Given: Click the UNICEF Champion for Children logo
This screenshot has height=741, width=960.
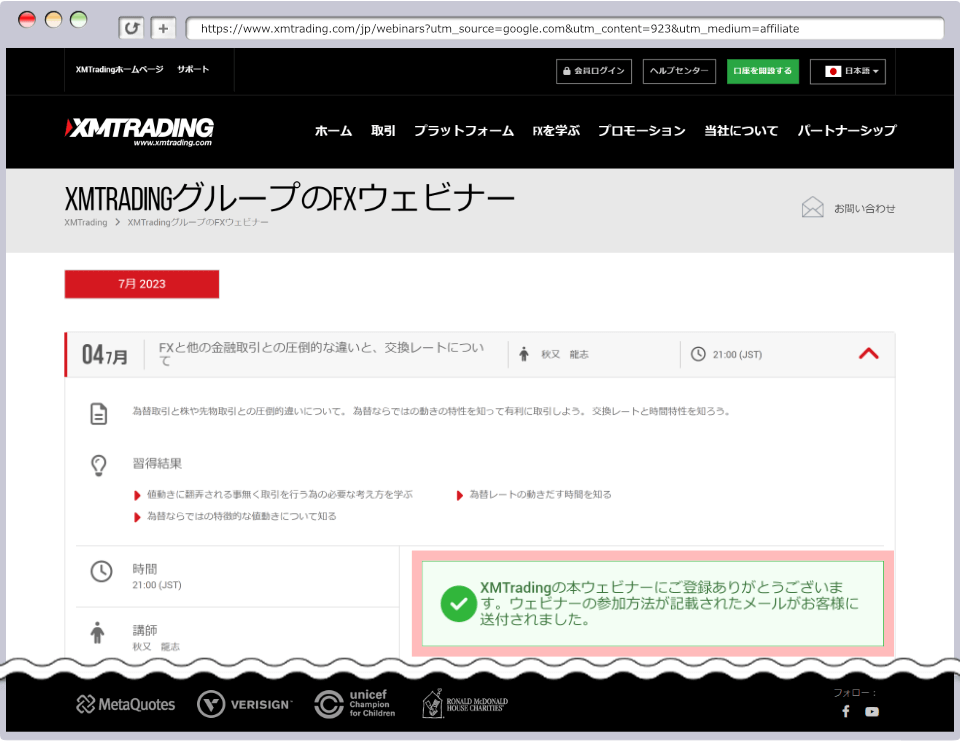Looking at the screenshot, I should tap(355, 704).
